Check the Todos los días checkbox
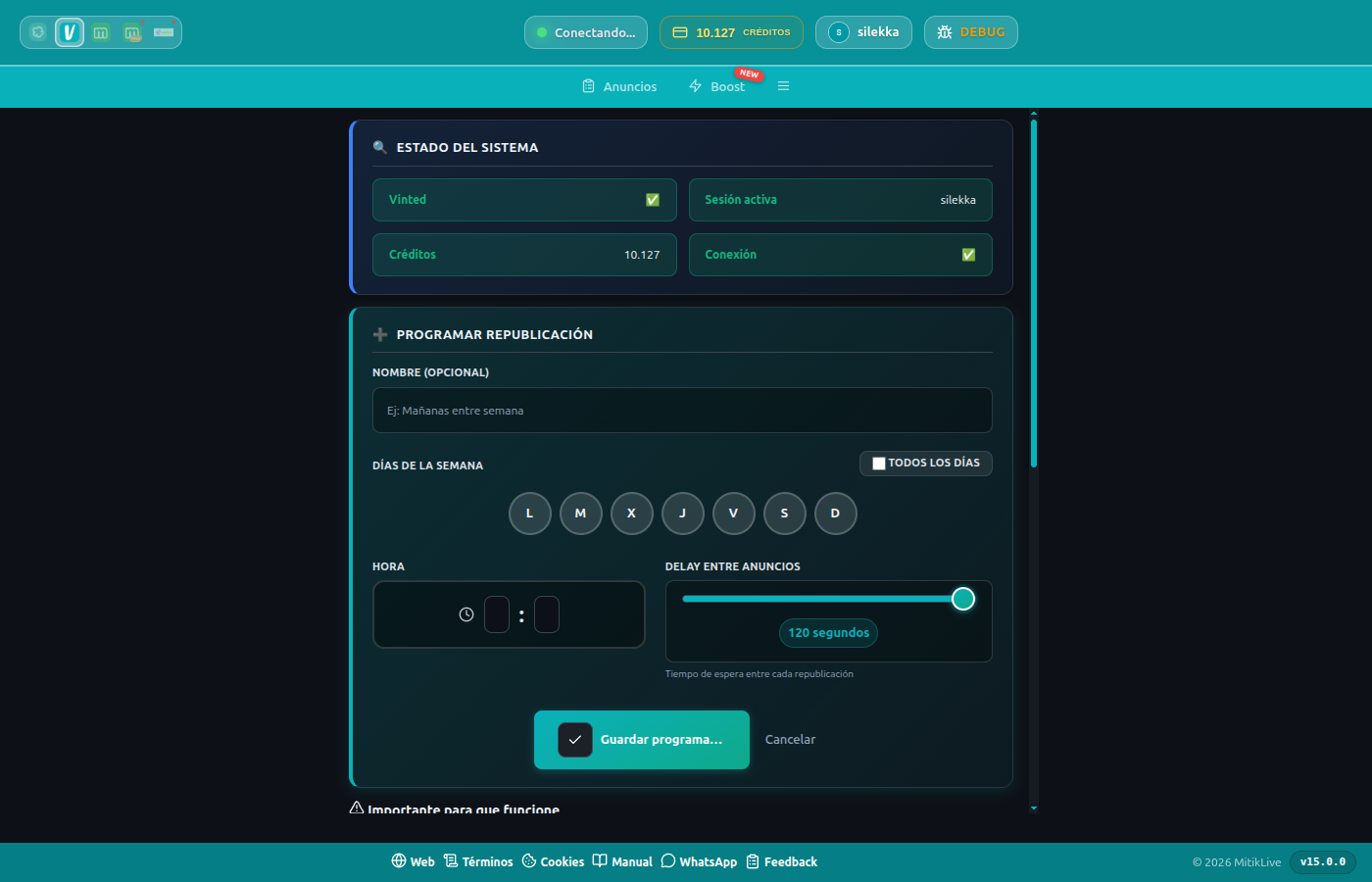This screenshot has width=1372, height=882. point(879,464)
